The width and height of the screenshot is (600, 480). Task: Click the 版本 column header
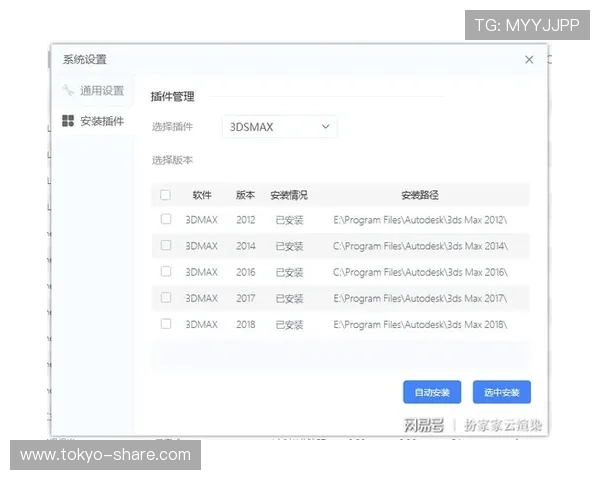(245, 195)
